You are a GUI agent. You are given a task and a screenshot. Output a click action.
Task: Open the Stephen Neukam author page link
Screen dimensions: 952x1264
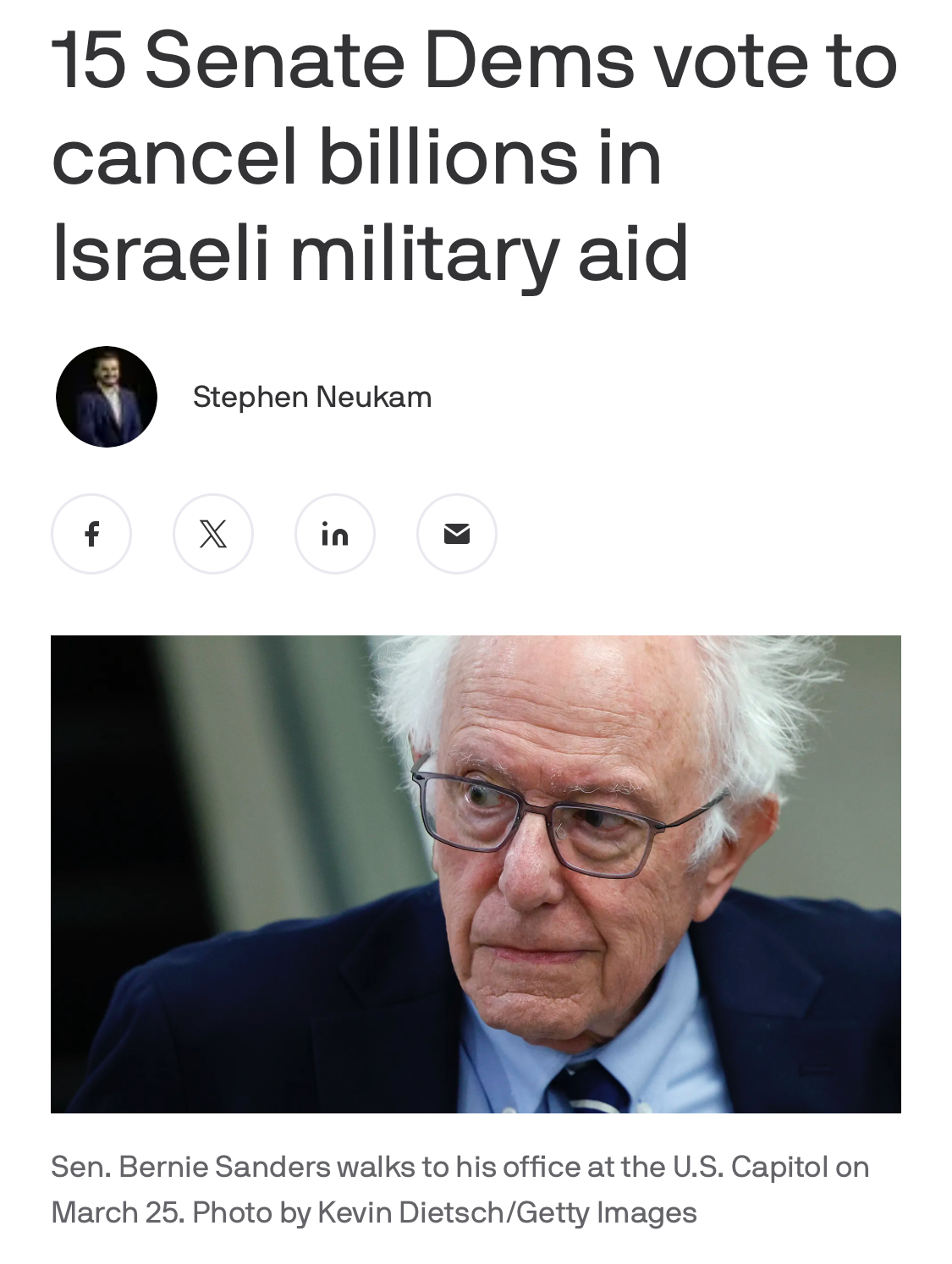[x=312, y=397]
